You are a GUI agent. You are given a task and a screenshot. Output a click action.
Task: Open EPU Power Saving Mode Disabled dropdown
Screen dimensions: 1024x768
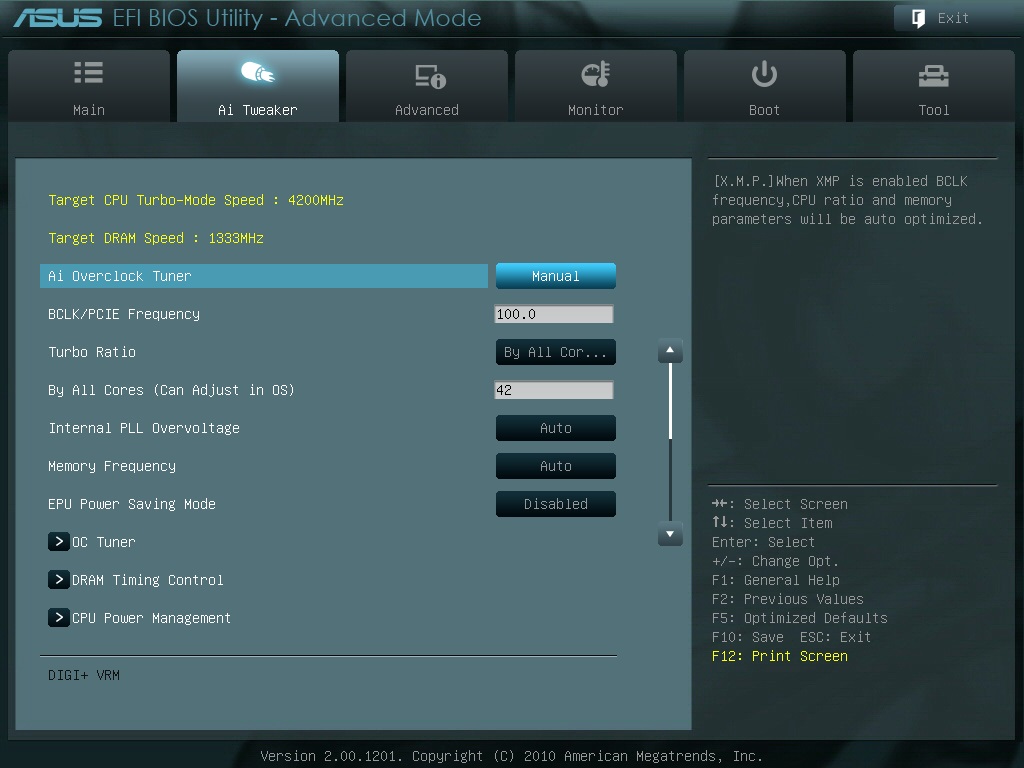coord(556,504)
